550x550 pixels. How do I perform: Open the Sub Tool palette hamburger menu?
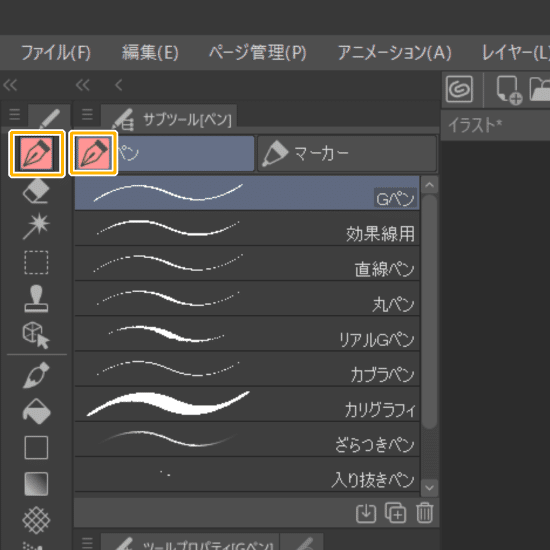(87, 114)
